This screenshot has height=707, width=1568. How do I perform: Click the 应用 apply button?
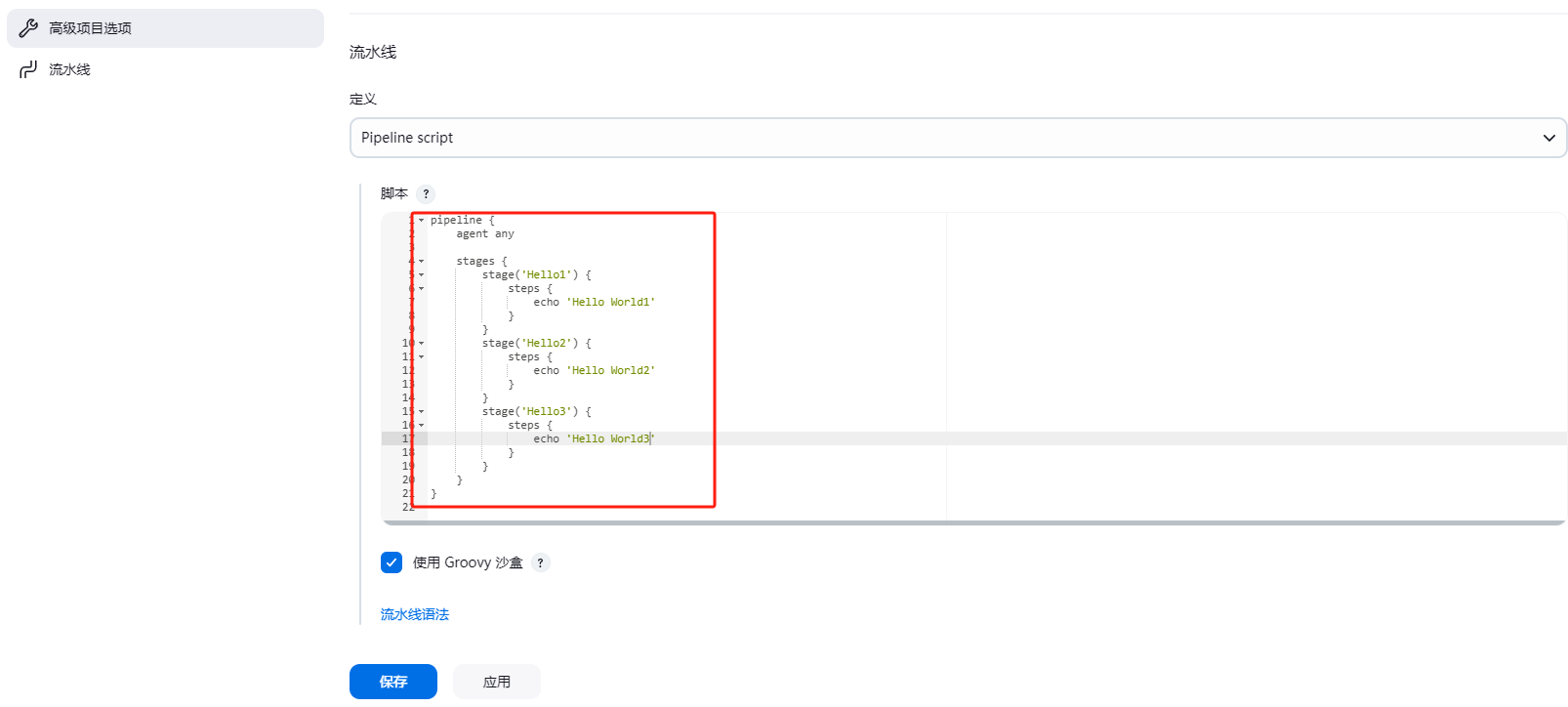tap(497, 682)
